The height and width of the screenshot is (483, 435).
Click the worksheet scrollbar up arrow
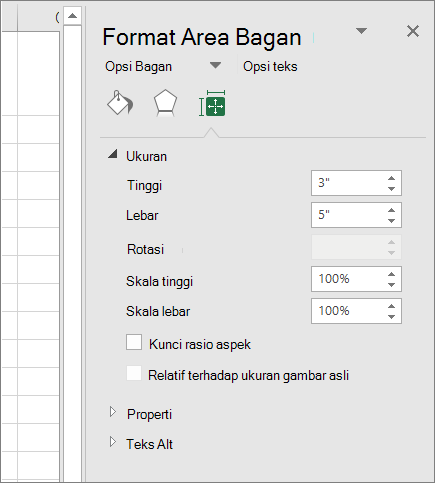click(72, 16)
